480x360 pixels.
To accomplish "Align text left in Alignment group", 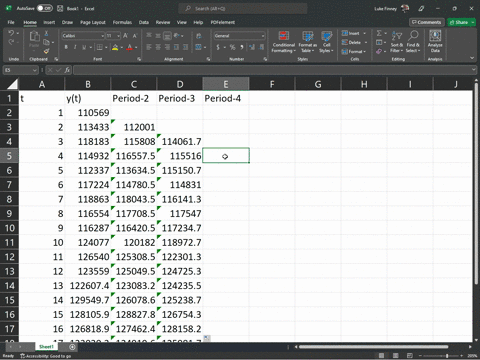I will tap(149, 47).
